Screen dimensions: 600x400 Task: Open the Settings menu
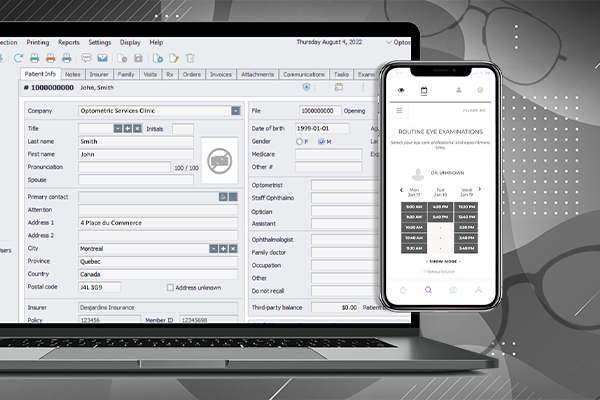click(x=99, y=42)
